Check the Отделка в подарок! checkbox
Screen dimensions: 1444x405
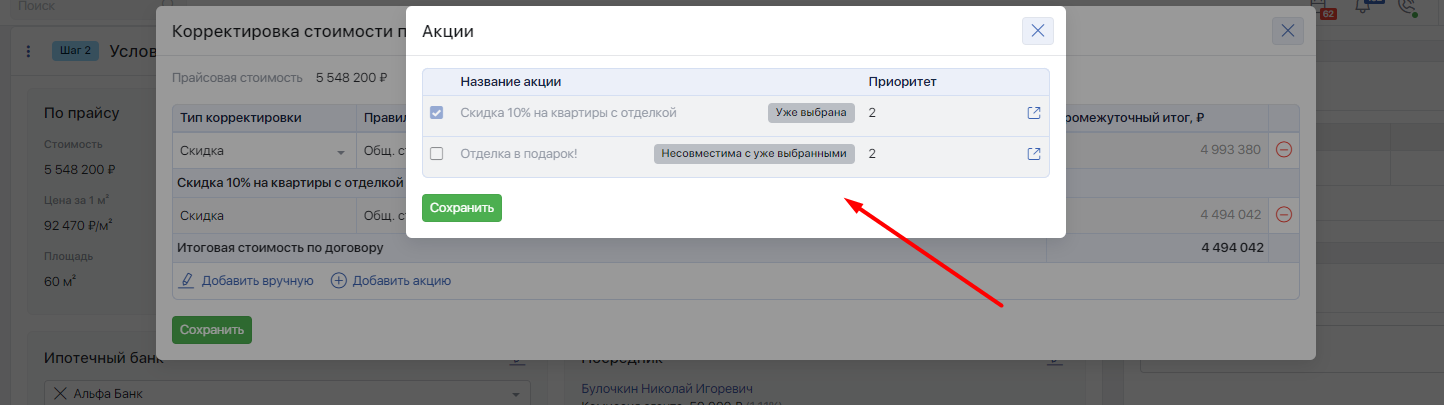pyautogui.click(x=436, y=154)
